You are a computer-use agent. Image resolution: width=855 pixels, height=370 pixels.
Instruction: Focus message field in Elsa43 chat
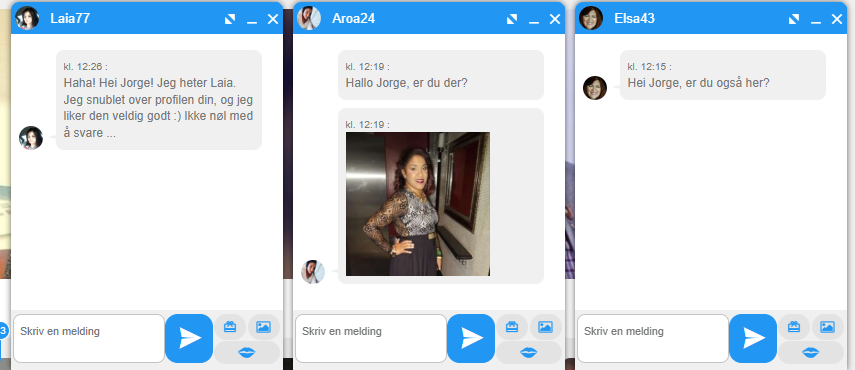[x=653, y=338]
